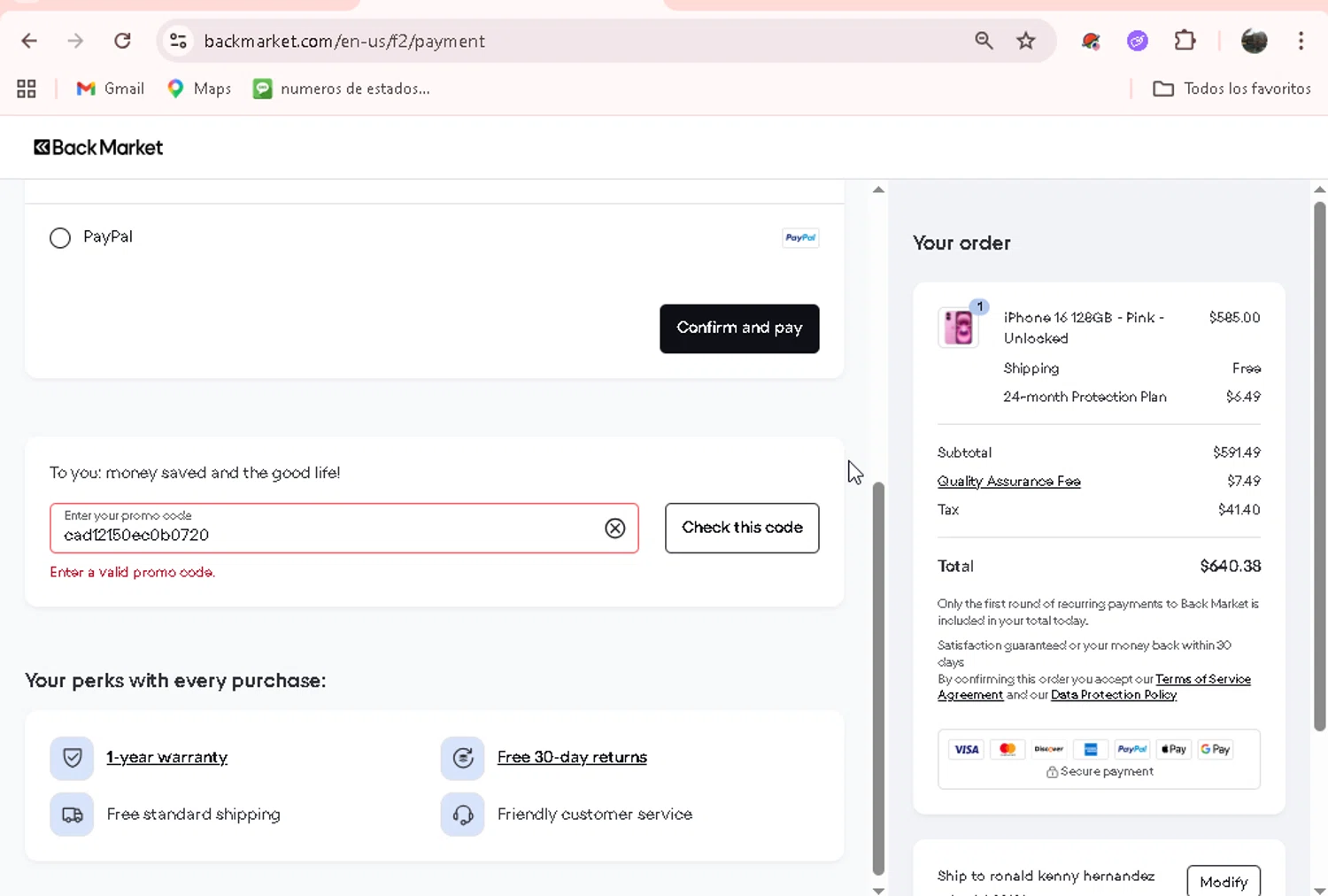Select the PayPal payment radio button

[60, 237]
